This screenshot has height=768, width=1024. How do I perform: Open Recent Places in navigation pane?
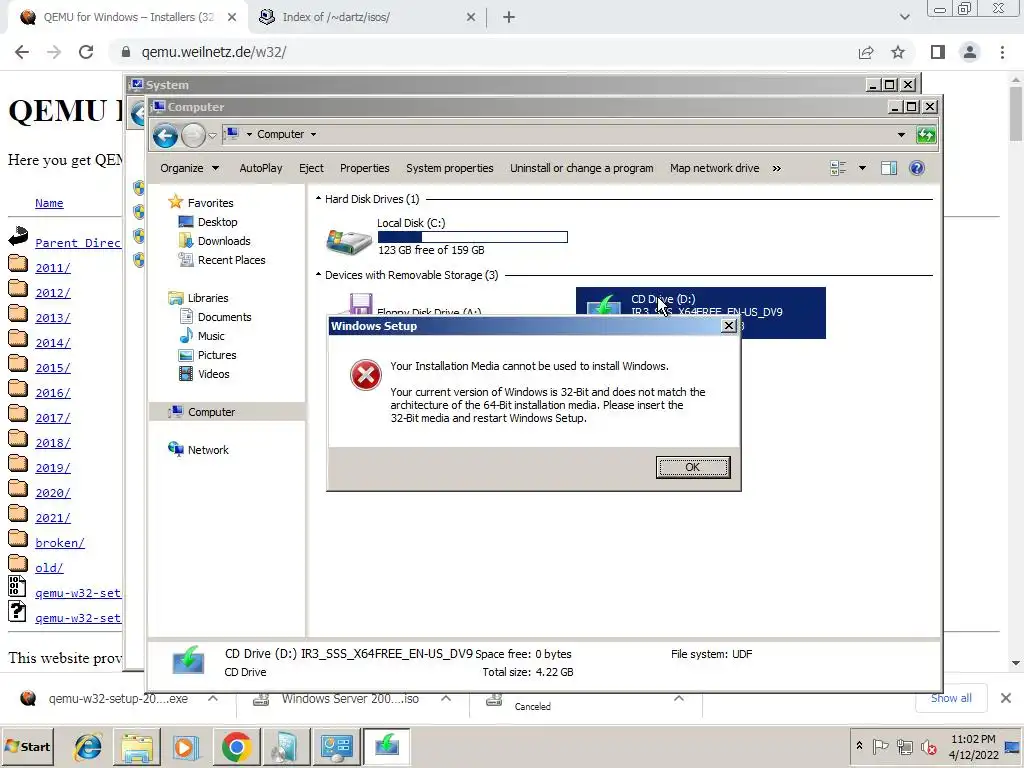pos(232,260)
